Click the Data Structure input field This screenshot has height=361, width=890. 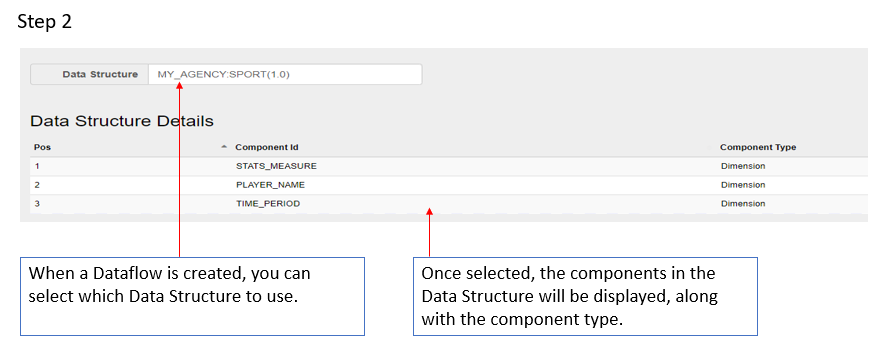tap(285, 74)
